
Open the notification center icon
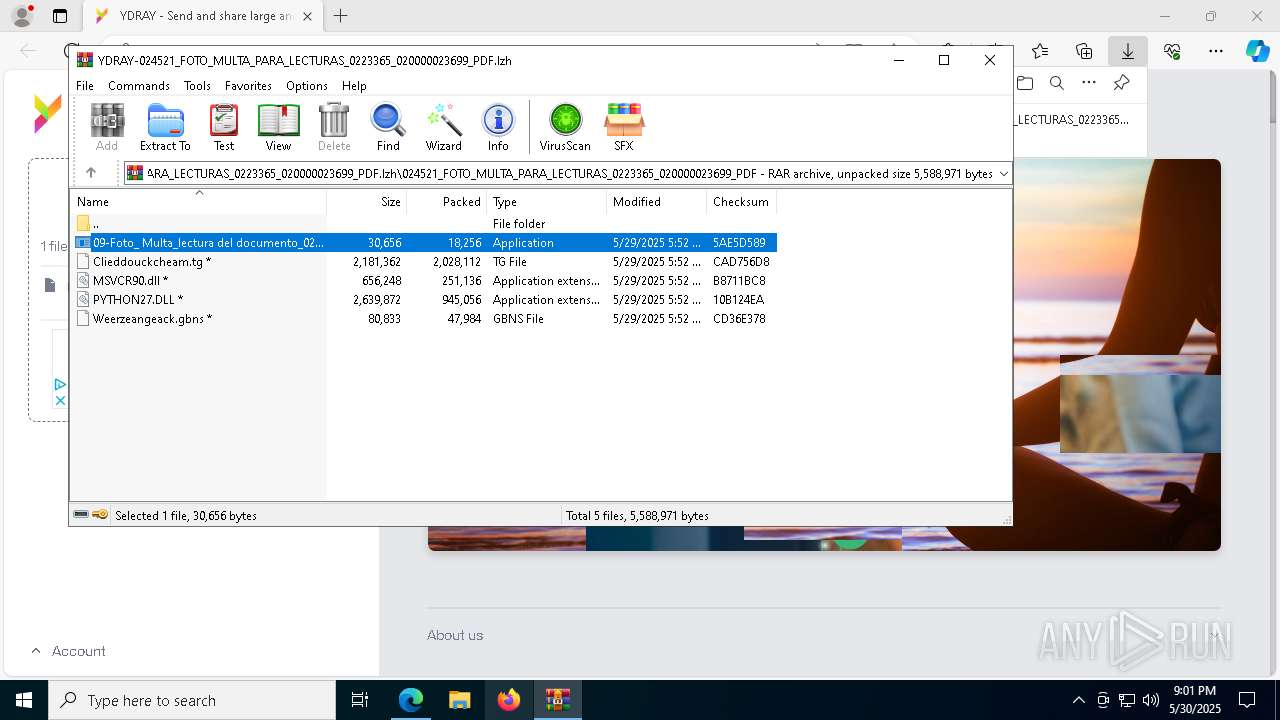click(x=1247, y=700)
